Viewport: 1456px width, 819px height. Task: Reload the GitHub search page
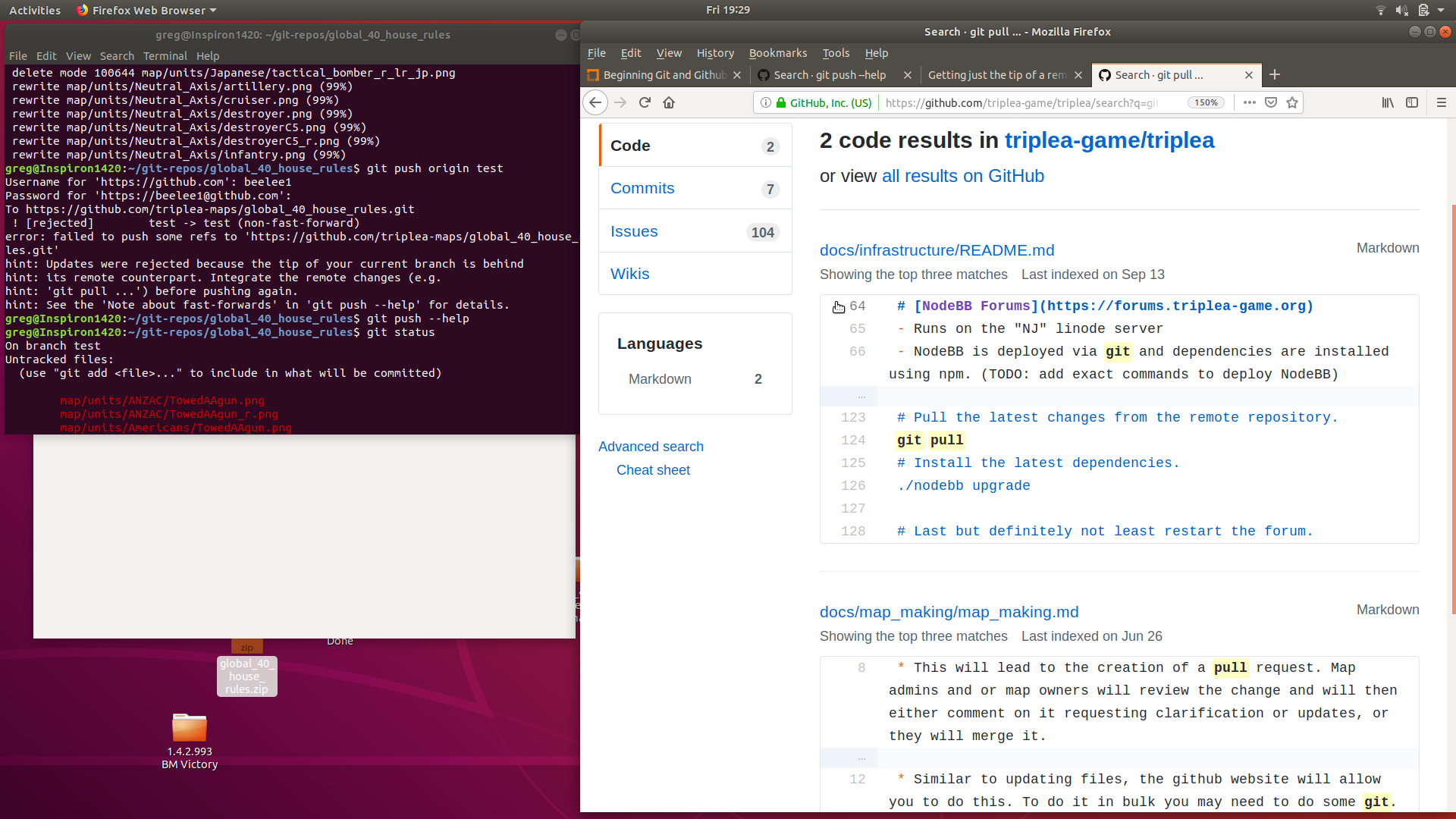tap(645, 102)
